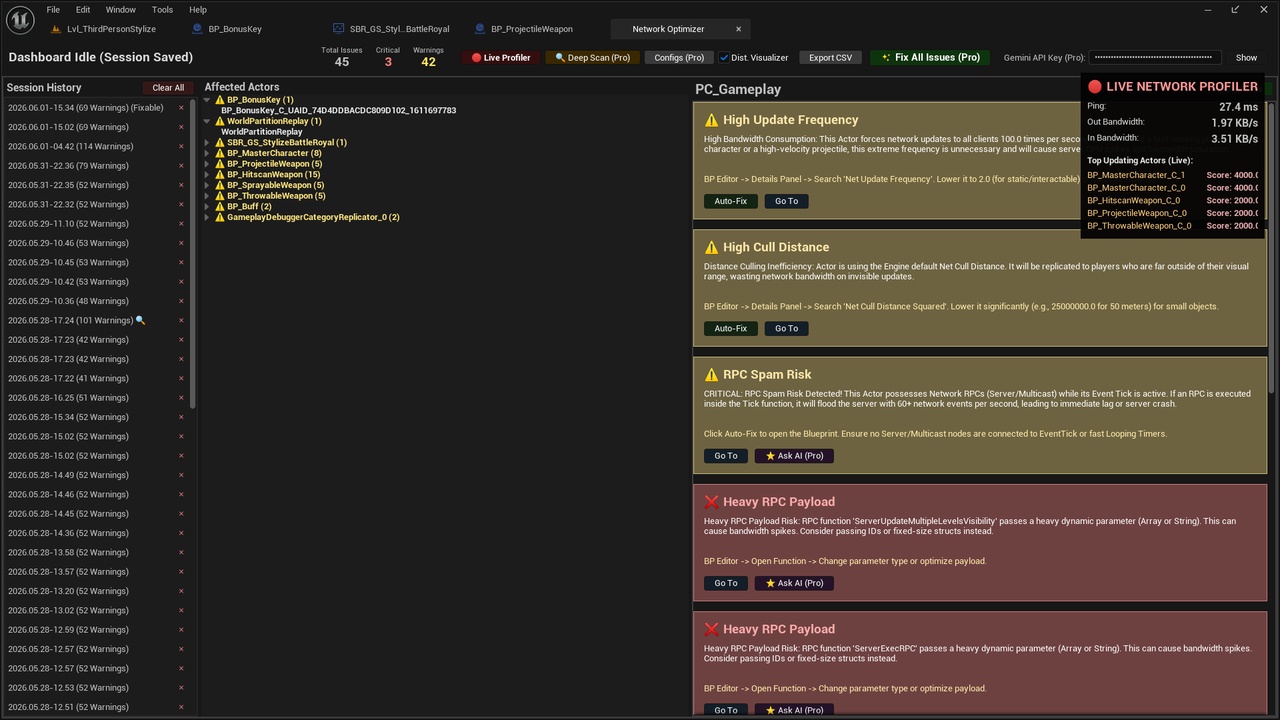Click the red dot of Live Network Profiler overlay

[1095, 87]
